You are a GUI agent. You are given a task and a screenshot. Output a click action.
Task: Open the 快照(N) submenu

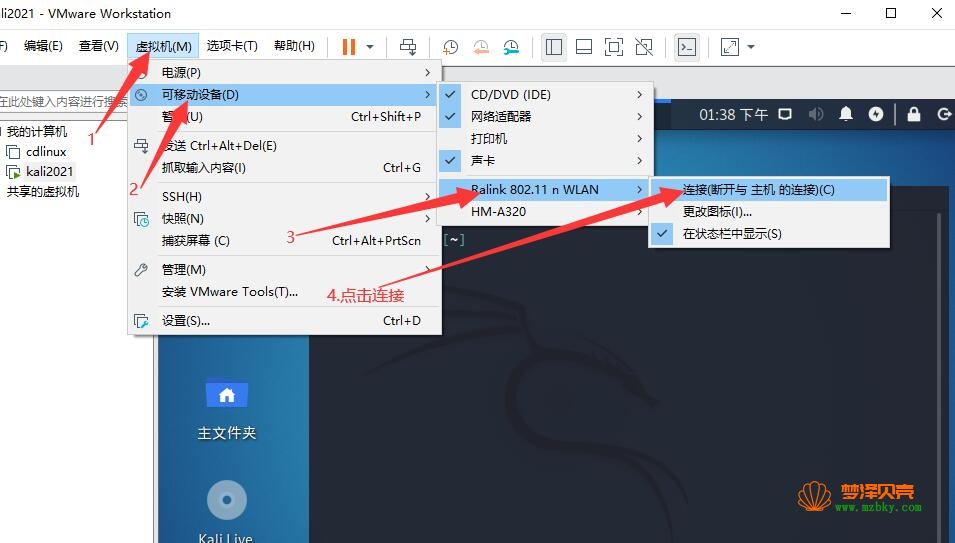coord(284,219)
